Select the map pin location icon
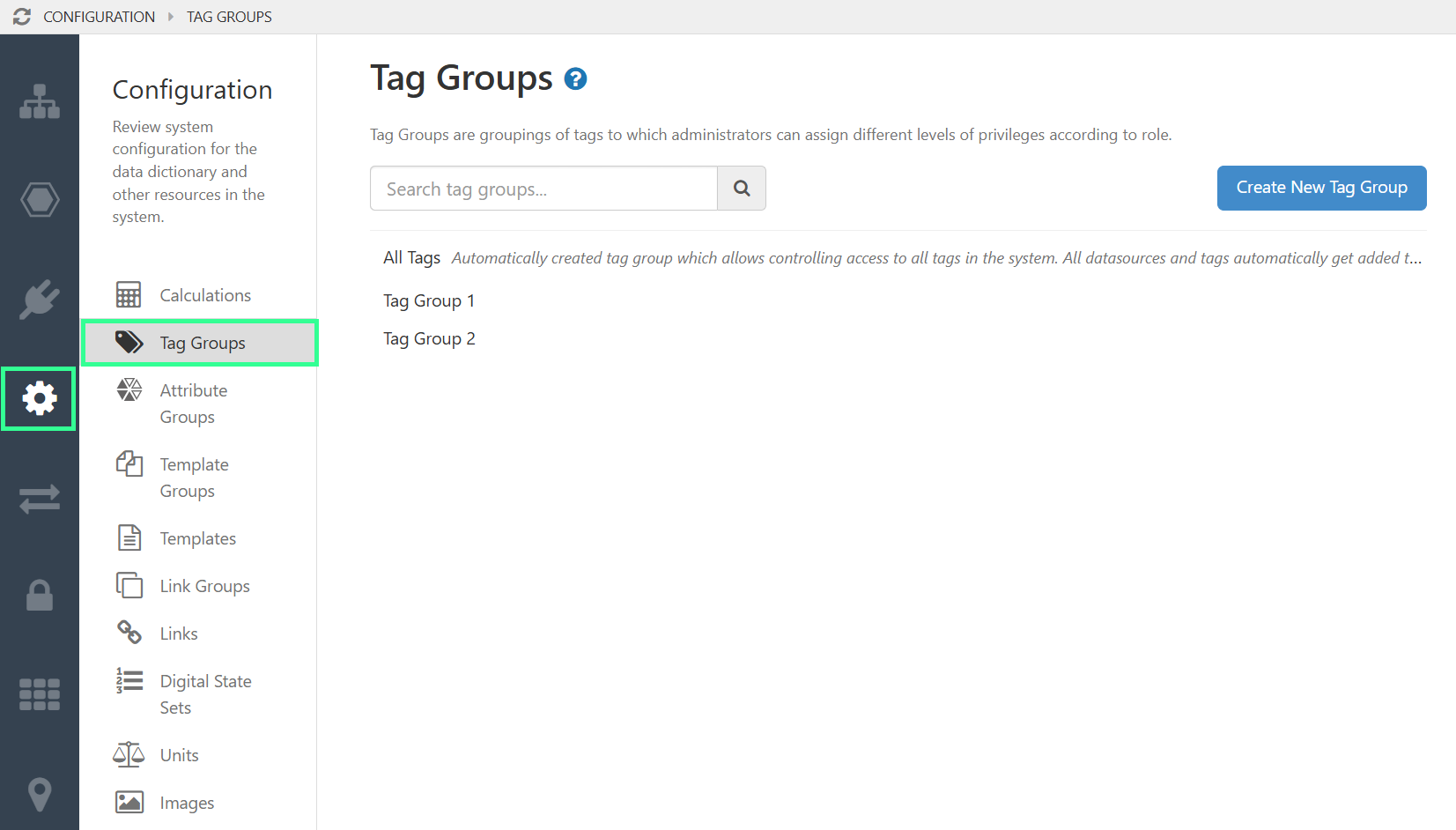Viewport: 1456px width, 830px height. click(39, 794)
